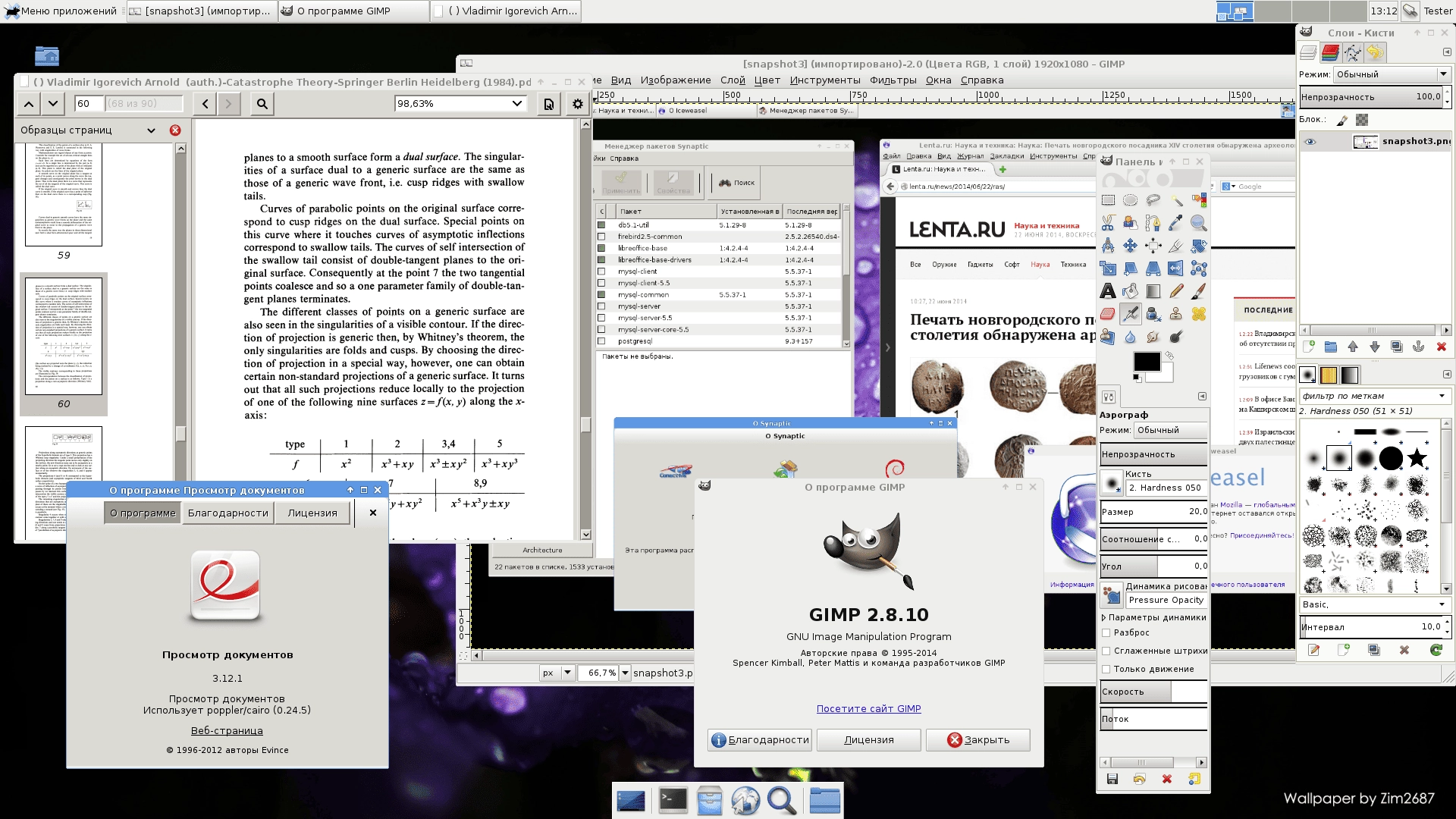Select the Color Picker eyedropper tool
The height and width of the screenshot is (819, 1456).
[x=1176, y=223]
